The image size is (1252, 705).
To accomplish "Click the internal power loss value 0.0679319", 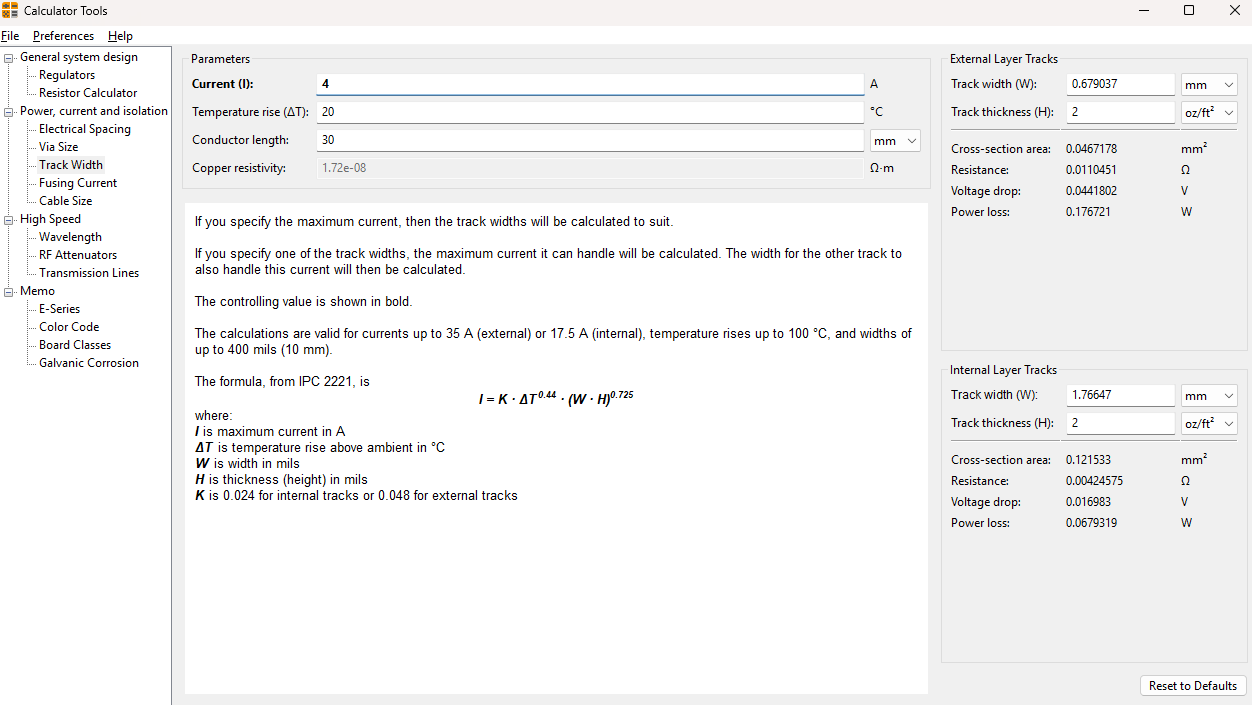I will click(1092, 523).
